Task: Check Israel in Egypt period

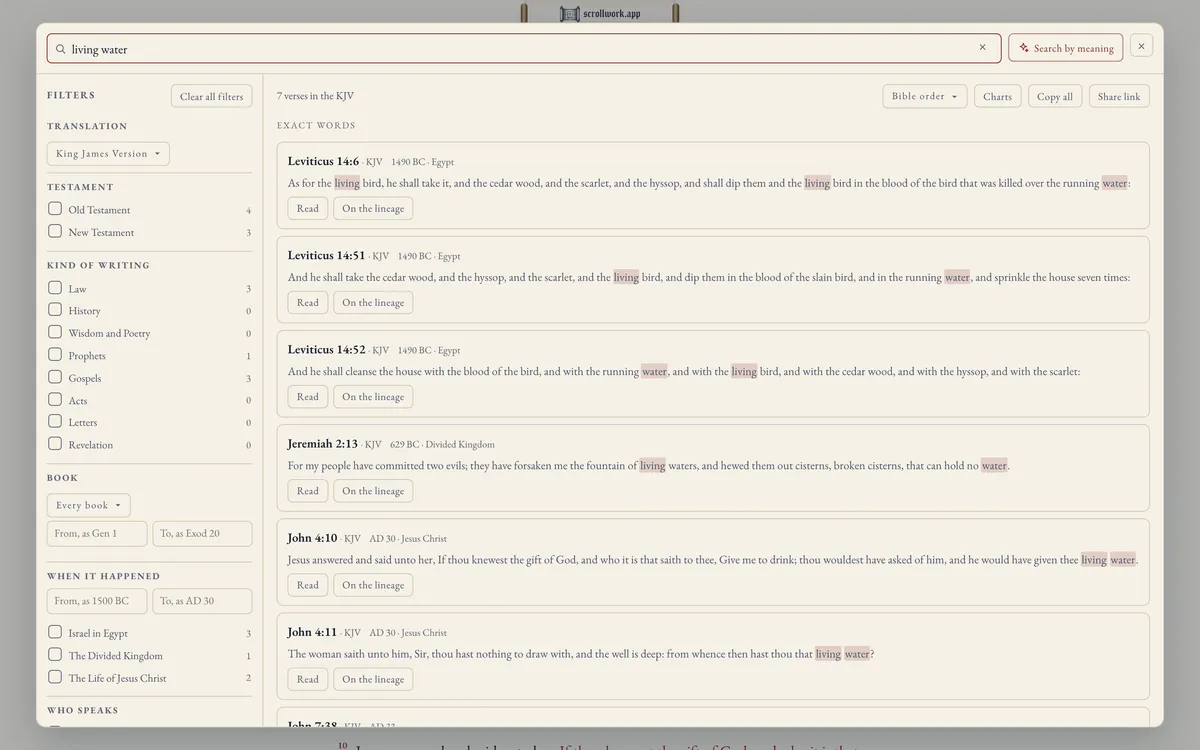Action: (x=55, y=632)
